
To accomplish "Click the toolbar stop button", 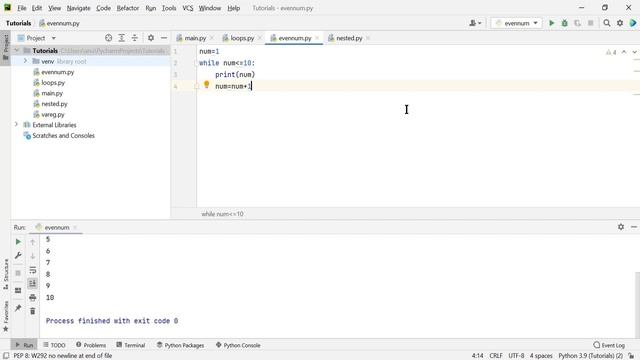I will (590, 23).
